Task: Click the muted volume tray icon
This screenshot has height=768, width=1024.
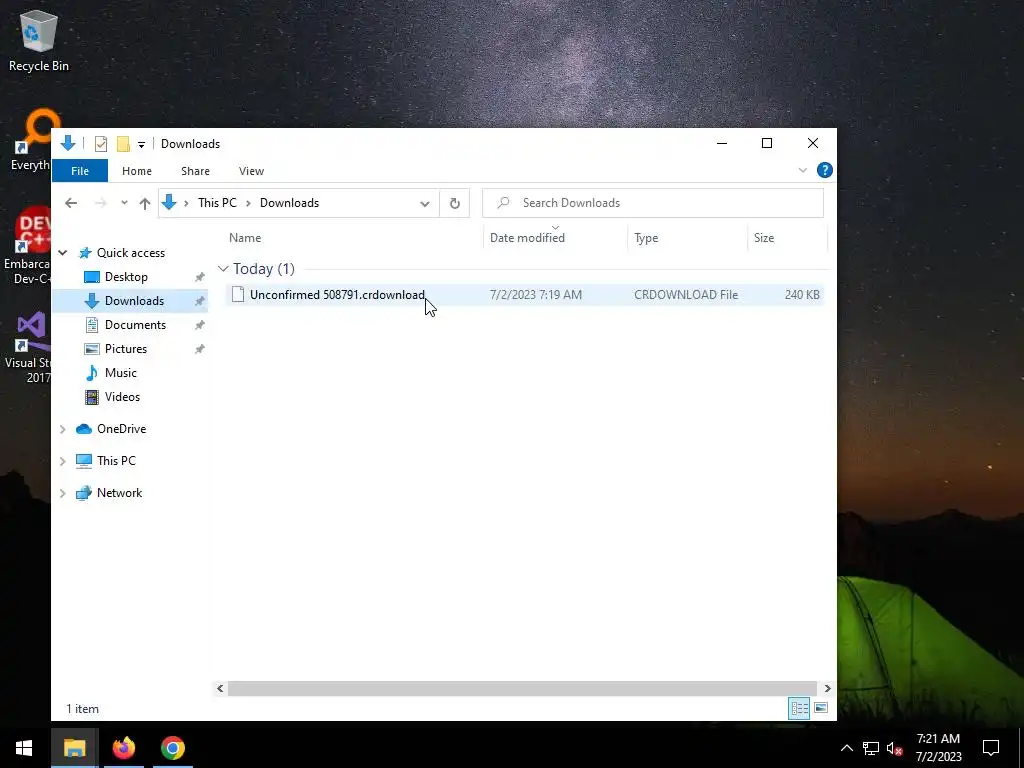Action: coord(895,748)
